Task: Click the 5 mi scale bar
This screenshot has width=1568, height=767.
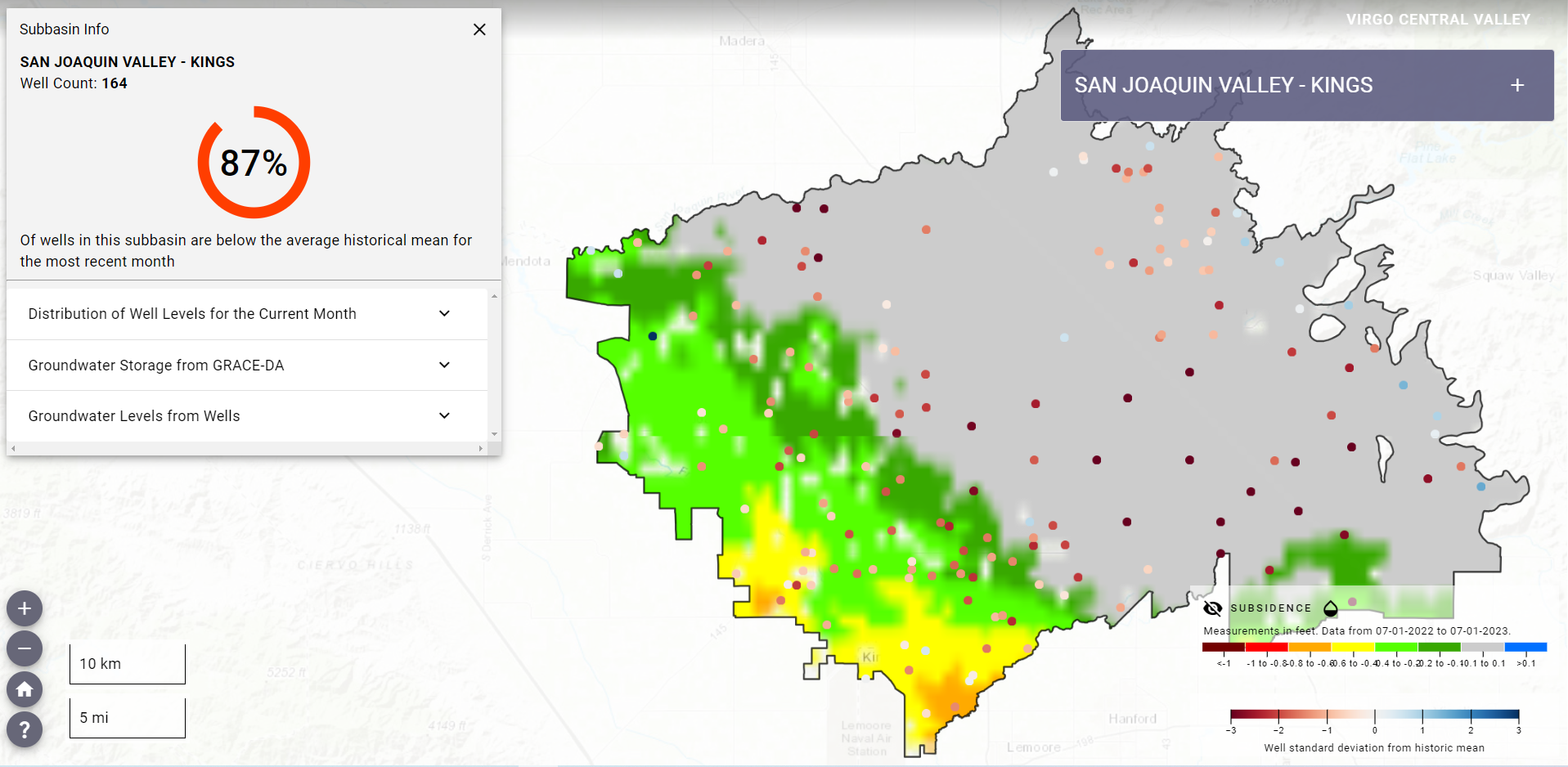Action: point(128,718)
